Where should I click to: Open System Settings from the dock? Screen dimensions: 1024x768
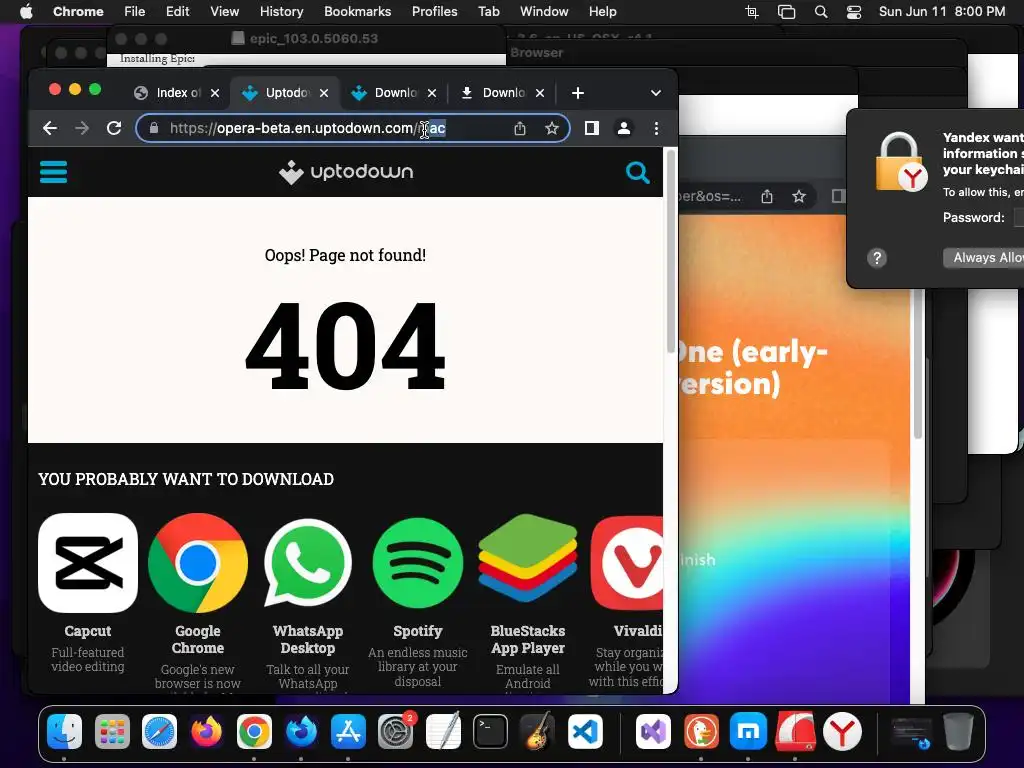coord(396,731)
